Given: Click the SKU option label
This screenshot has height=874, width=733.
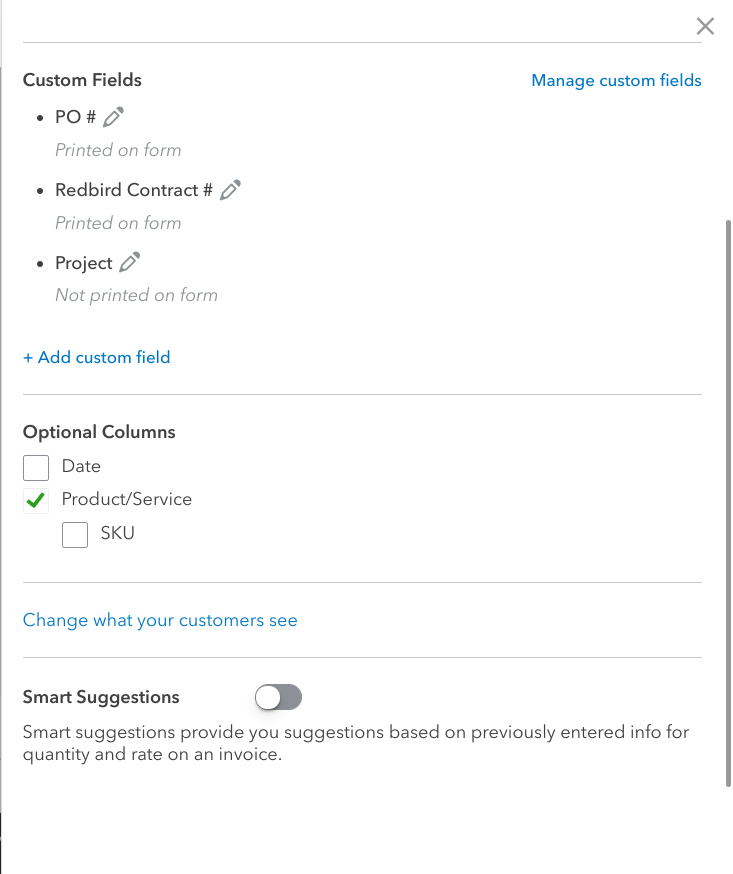Looking at the screenshot, I should (117, 533).
